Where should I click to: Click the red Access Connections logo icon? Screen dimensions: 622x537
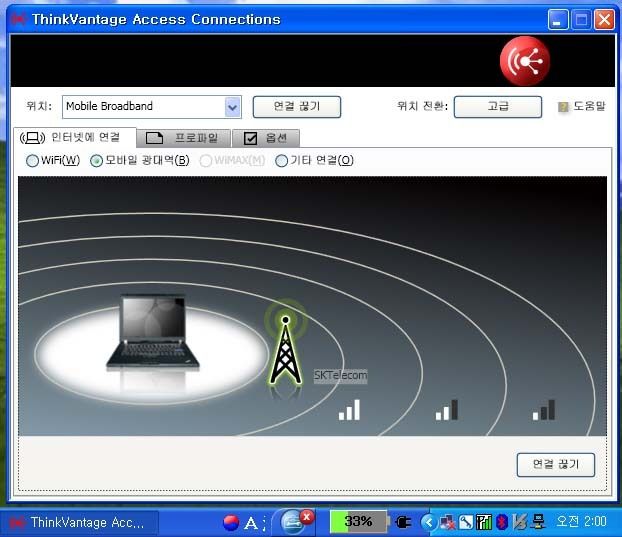tap(525, 61)
